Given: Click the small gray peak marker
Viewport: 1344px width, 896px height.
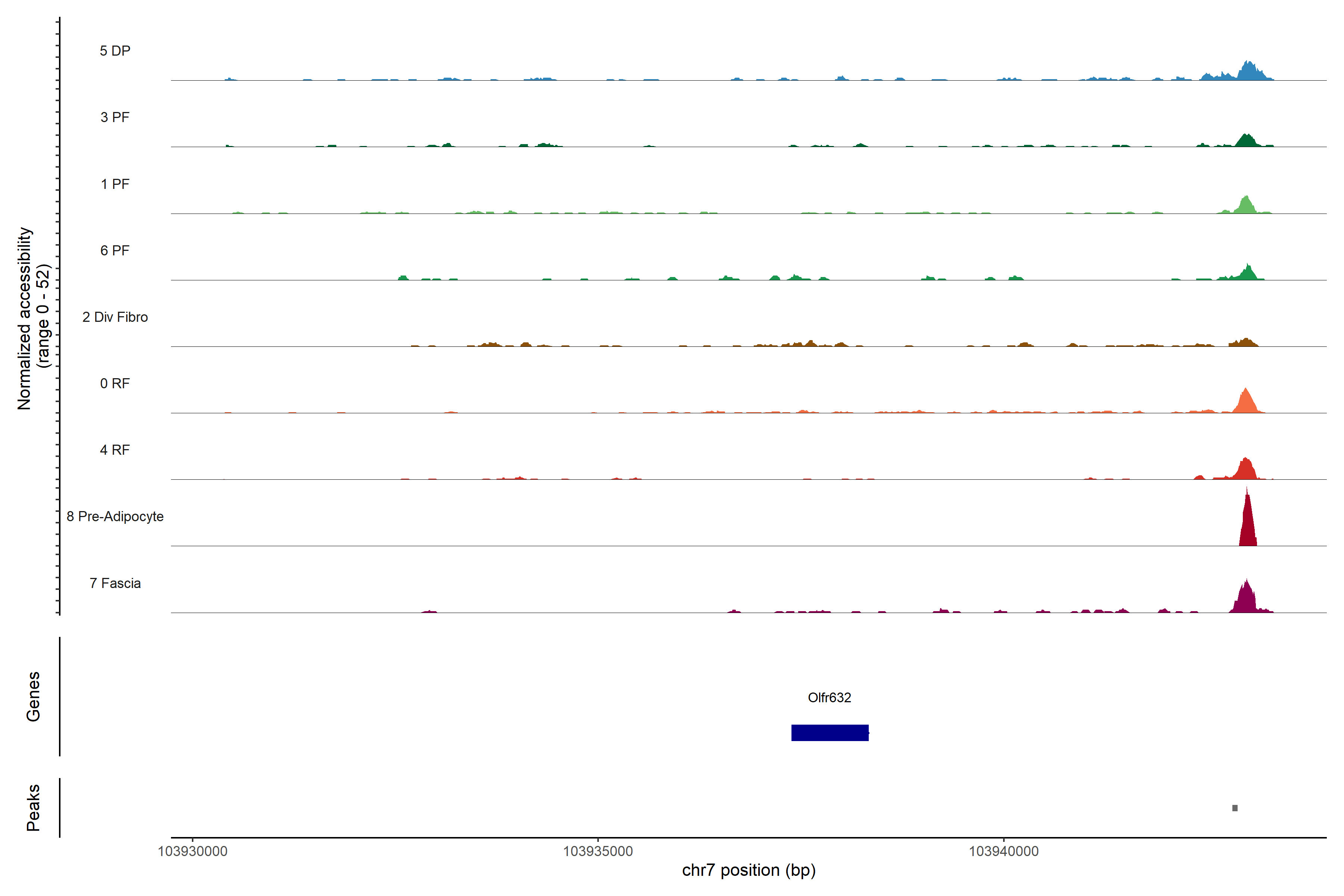Looking at the screenshot, I should coord(1235,808).
